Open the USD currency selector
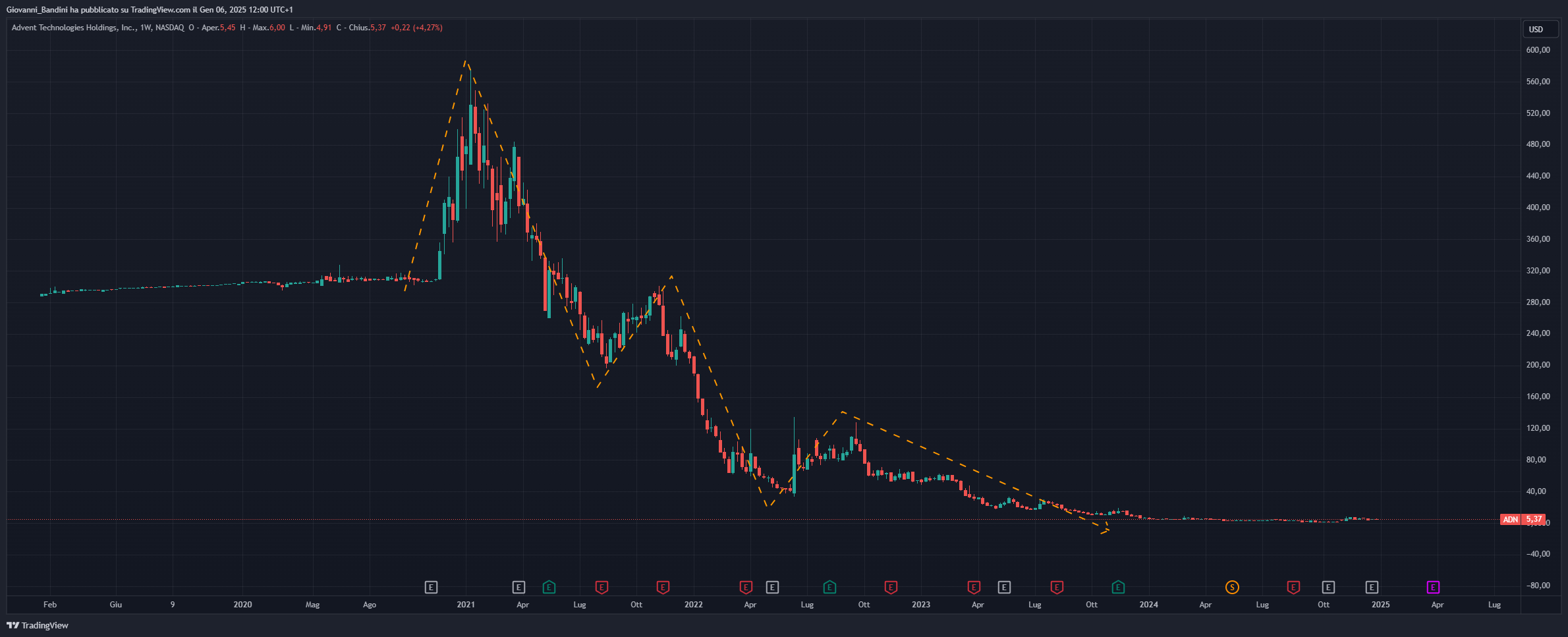Image resolution: width=1568 pixels, height=637 pixels. pyautogui.click(x=1540, y=29)
